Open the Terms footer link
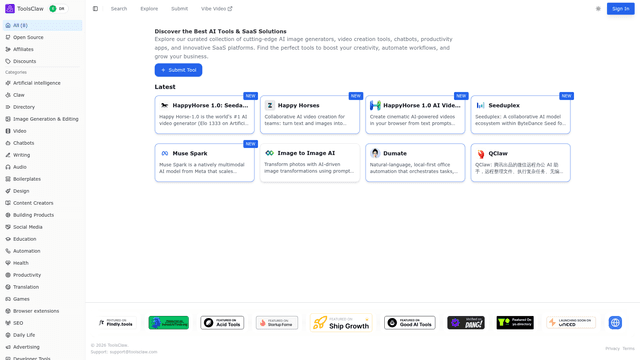This screenshot has height=360, width=640. click(629, 349)
